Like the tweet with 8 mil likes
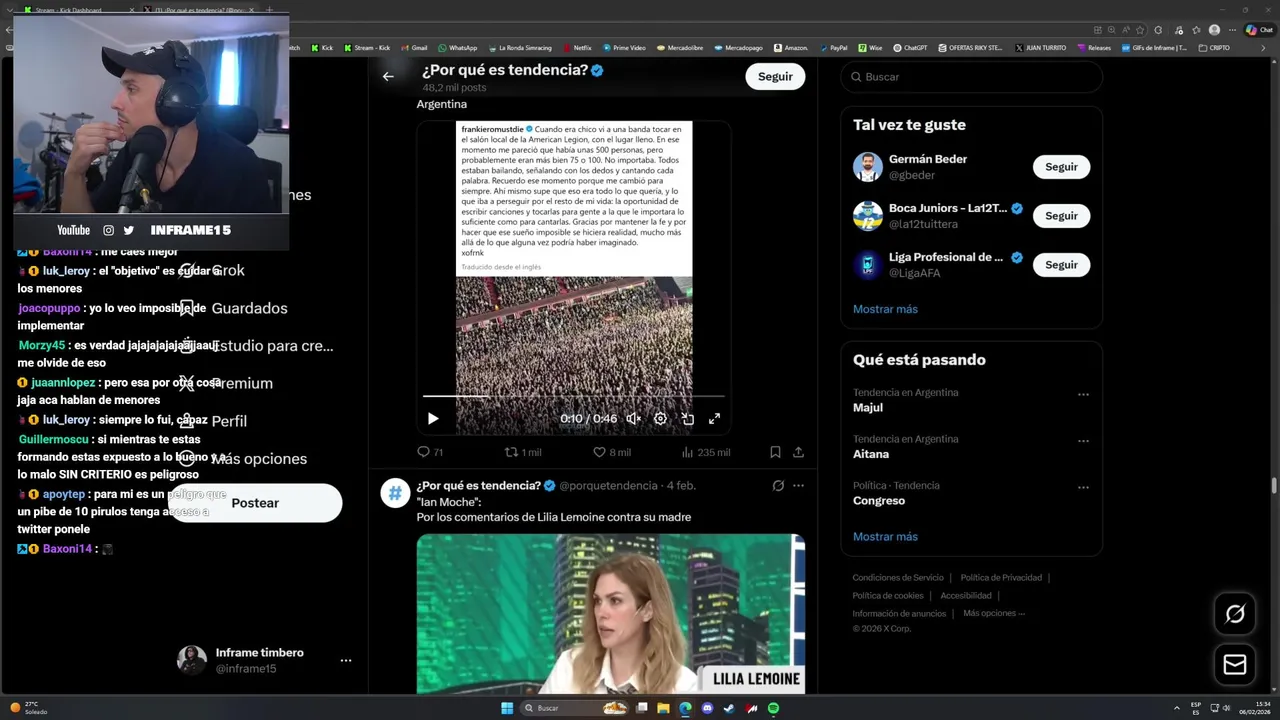The image size is (1280, 720). coord(612,452)
